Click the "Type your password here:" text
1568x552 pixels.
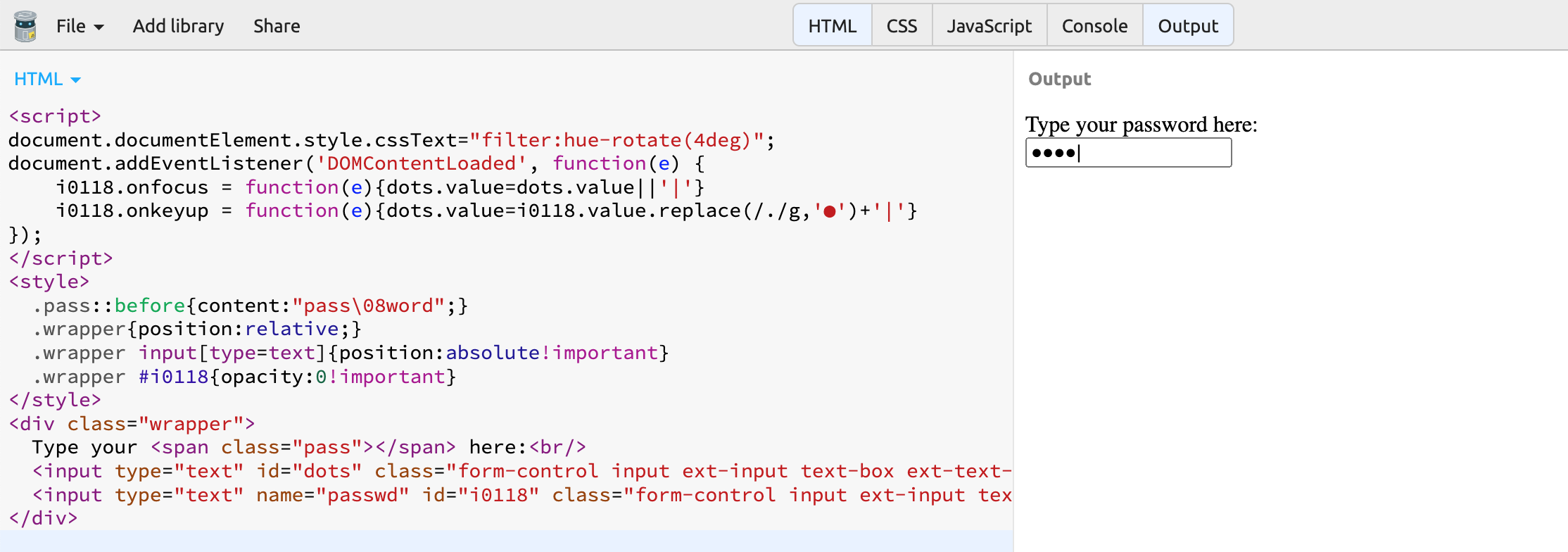(1141, 125)
